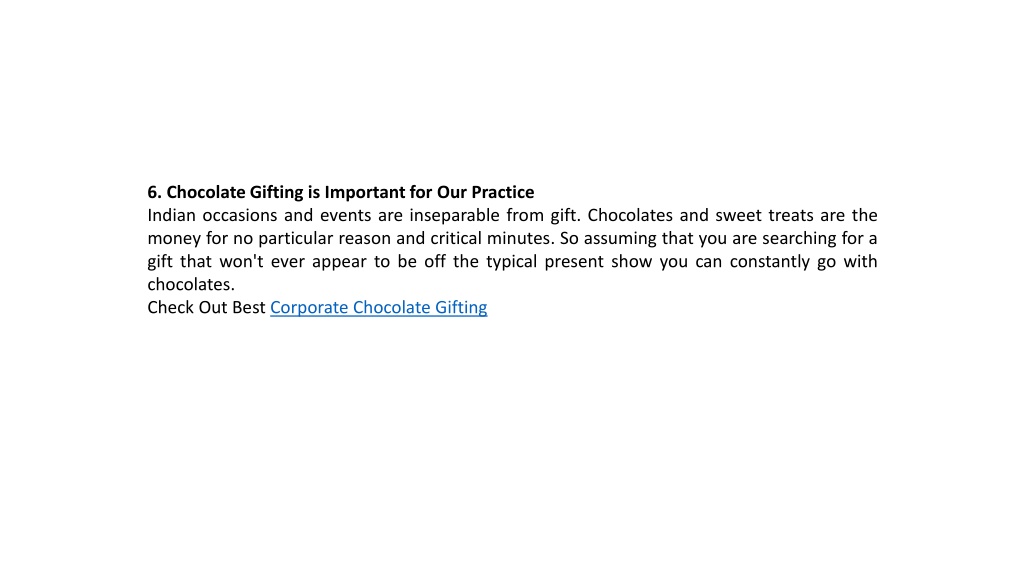Click the word 'money' in the second line
The image size is (1024, 576).
coord(173,238)
